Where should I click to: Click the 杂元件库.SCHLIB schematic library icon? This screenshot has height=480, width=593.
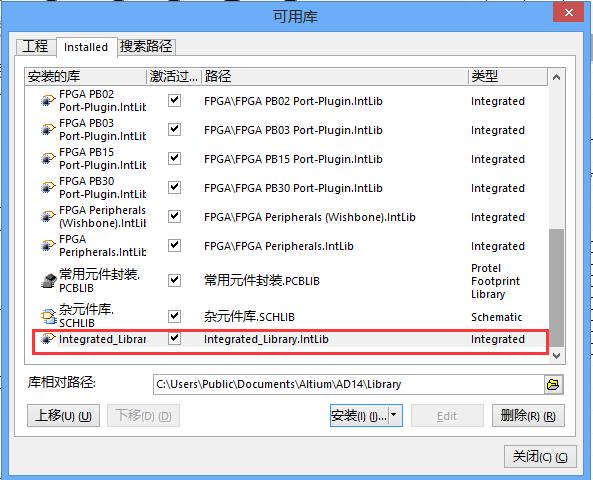click(48, 317)
